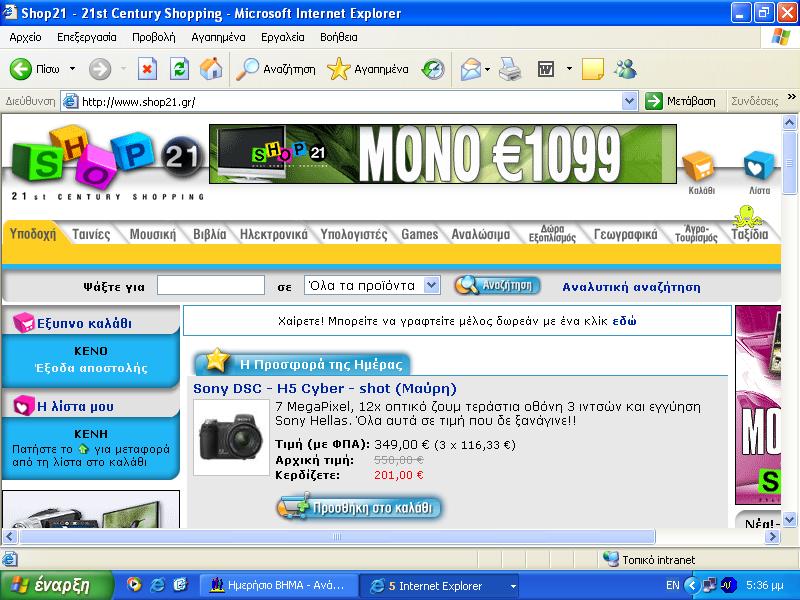Open the Mail toolbar icon
This screenshot has width=800, height=600.
tap(470, 69)
